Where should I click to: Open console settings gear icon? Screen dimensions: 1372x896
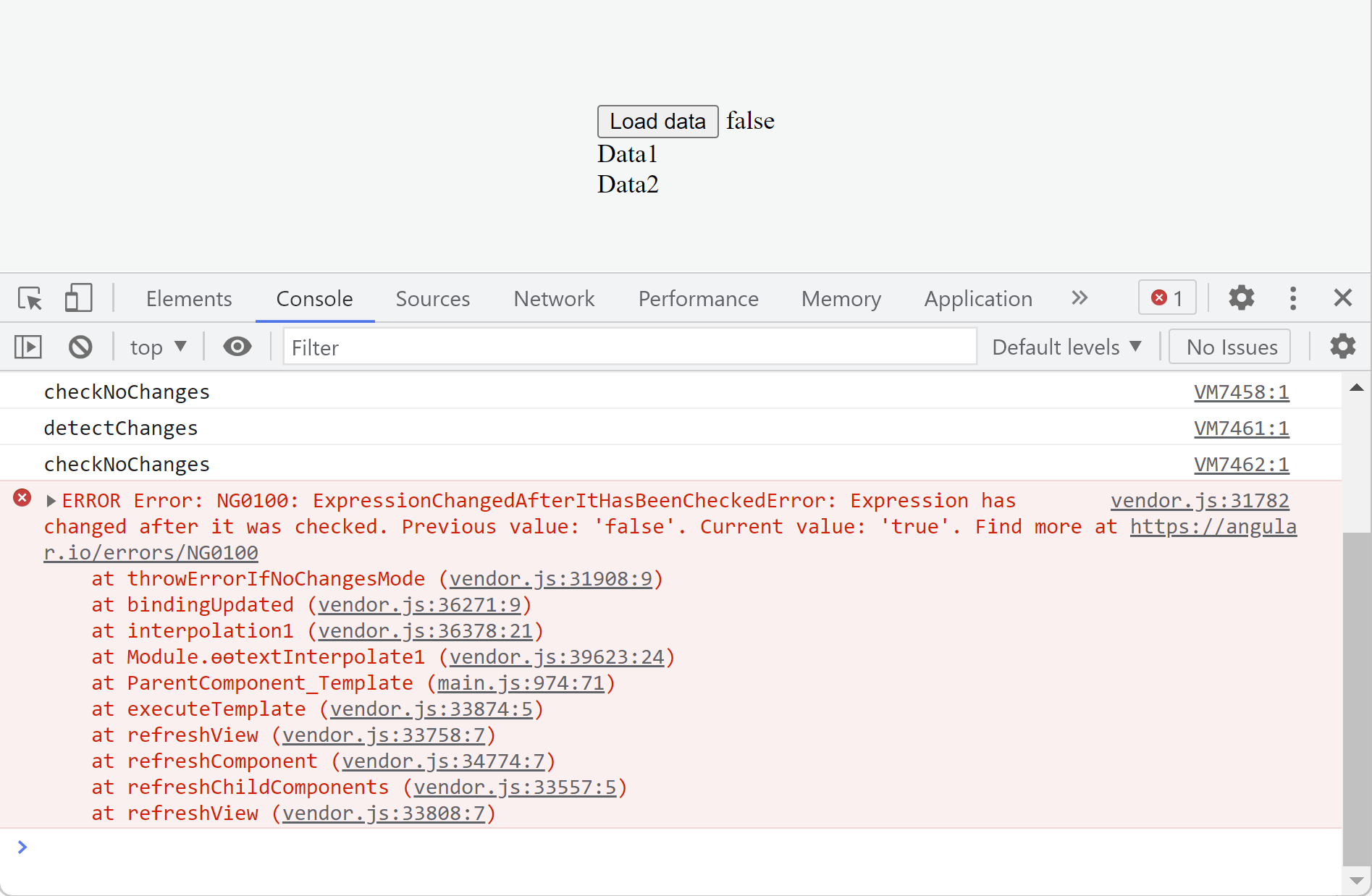point(1342,347)
